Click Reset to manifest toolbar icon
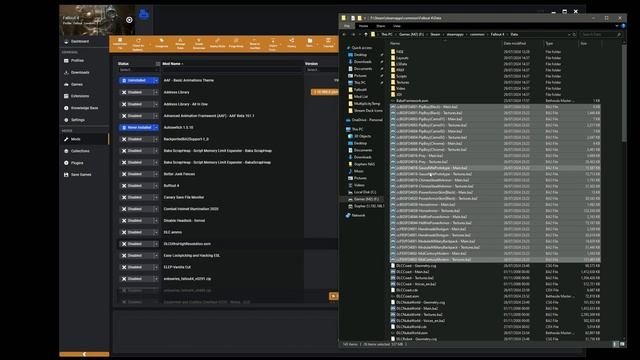 point(254,43)
